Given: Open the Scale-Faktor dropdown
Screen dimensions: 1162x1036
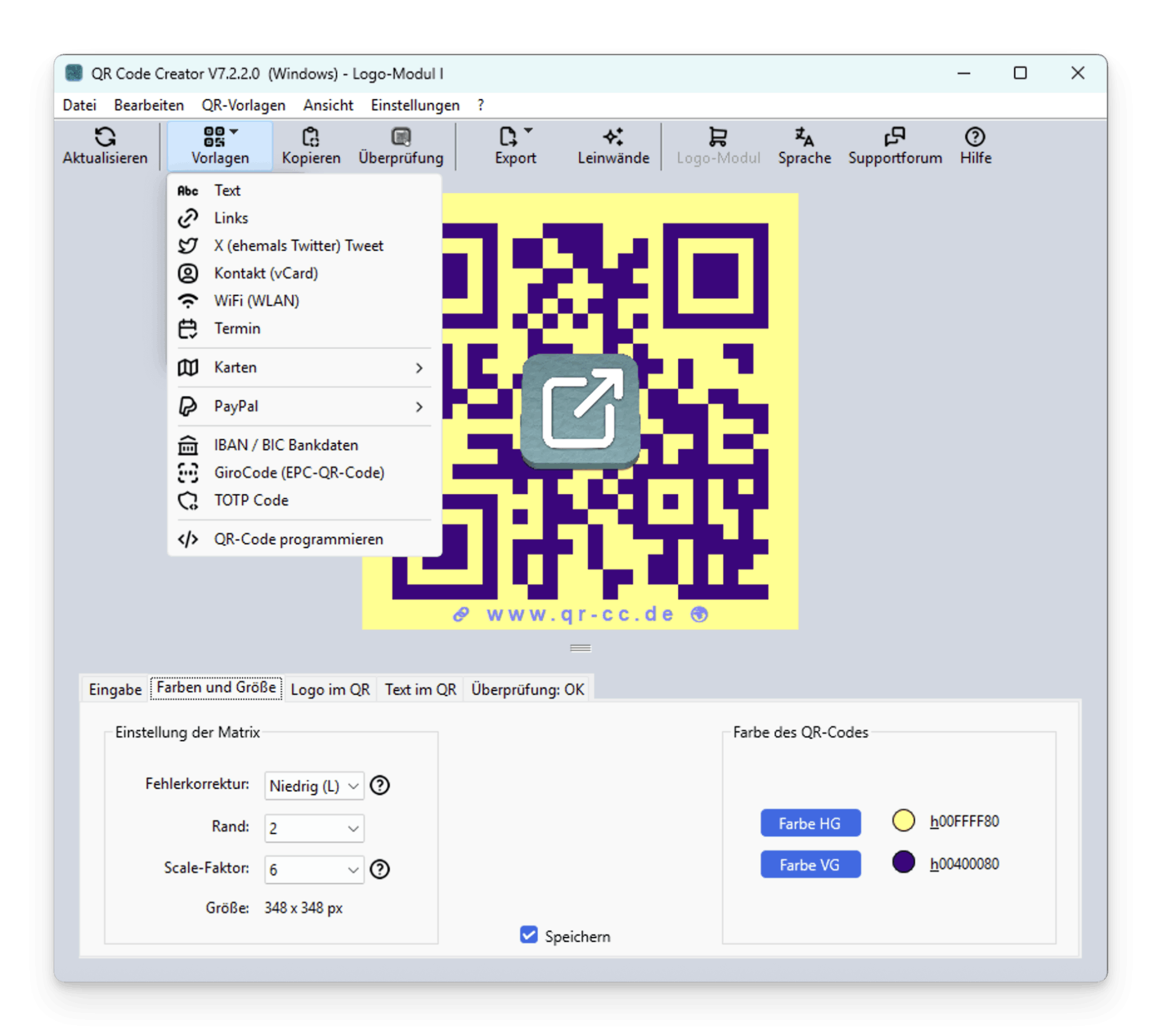Looking at the screenshot, I should (314, 870).
